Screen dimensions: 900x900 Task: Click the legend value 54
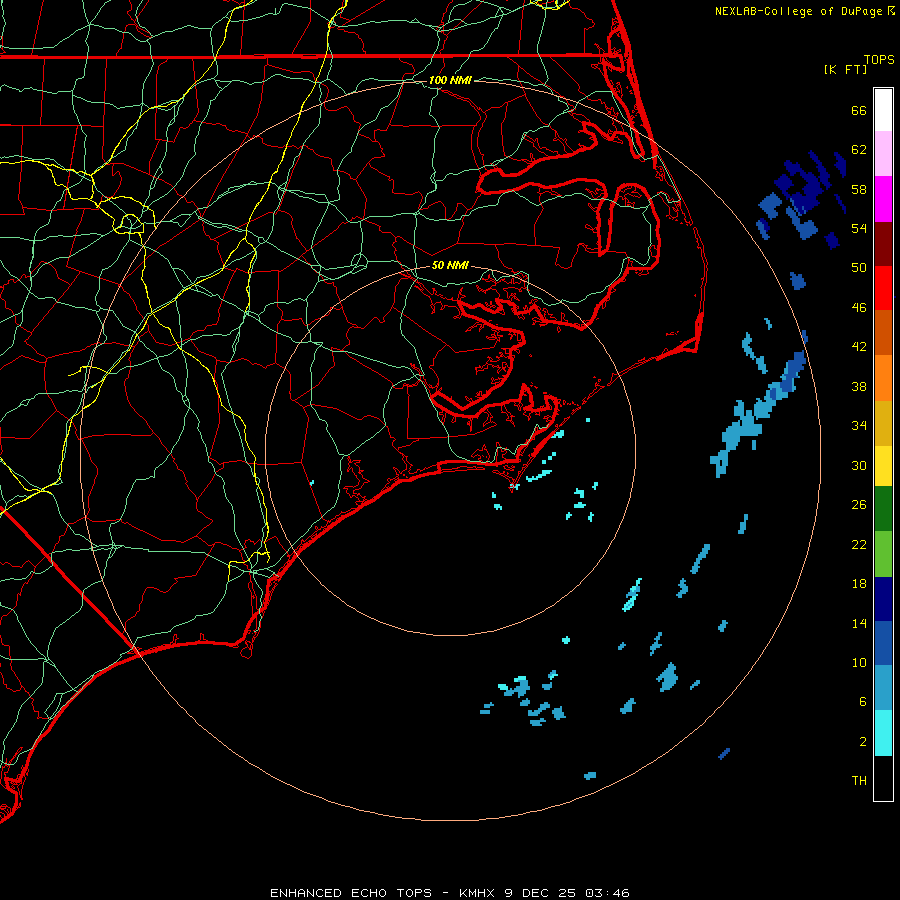tap(859, 228)
